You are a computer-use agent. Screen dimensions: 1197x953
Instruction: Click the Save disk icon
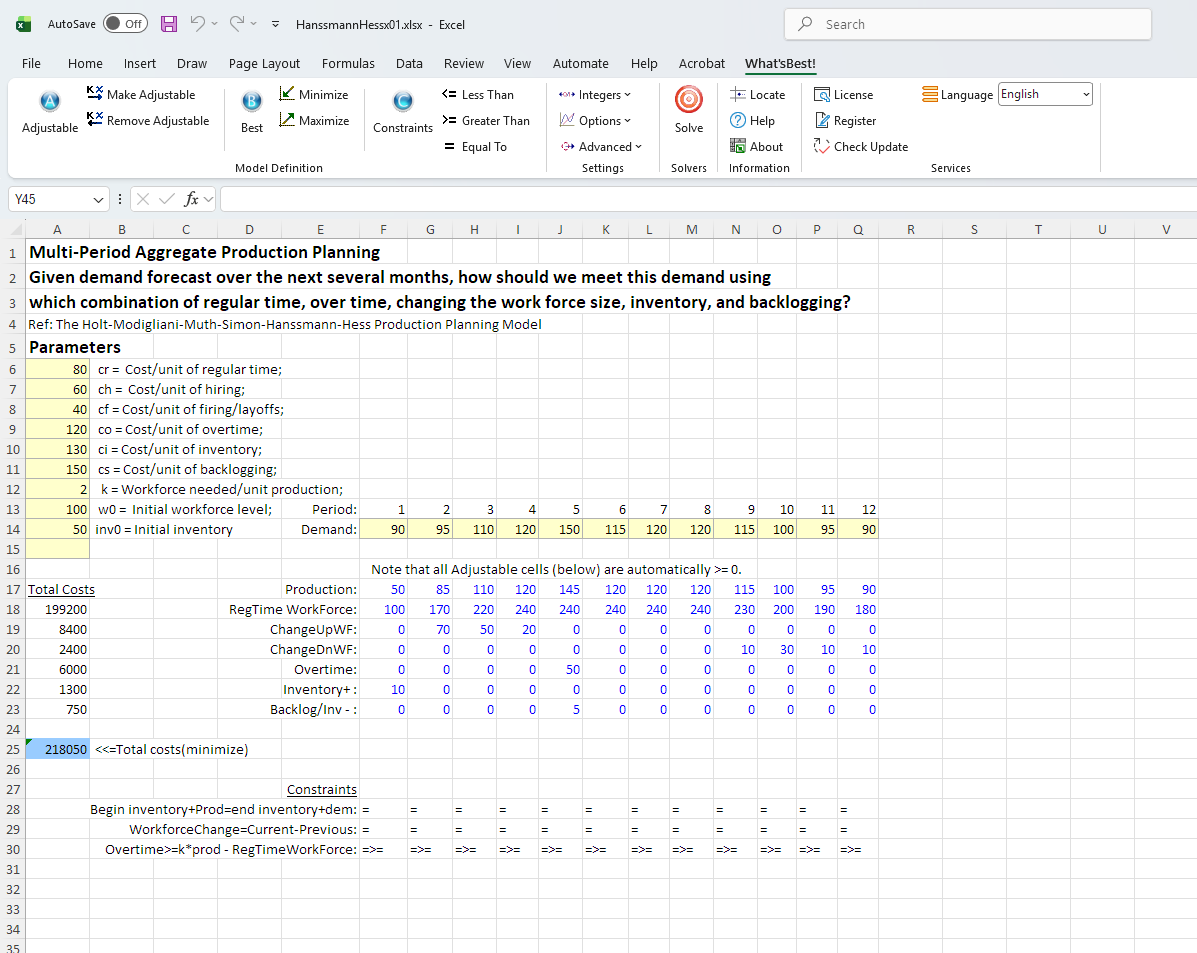[169, 24]
